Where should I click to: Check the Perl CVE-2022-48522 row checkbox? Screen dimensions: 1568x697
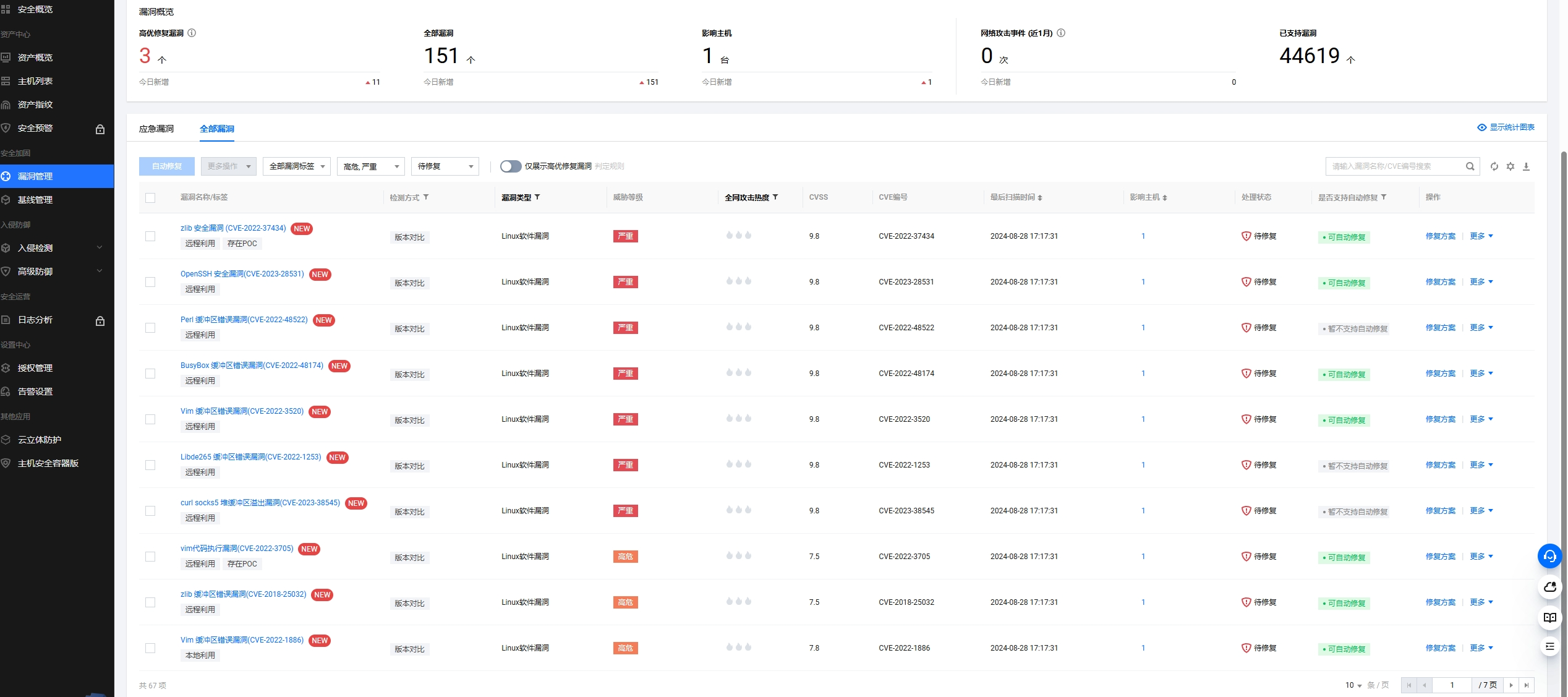click(150, 328)
